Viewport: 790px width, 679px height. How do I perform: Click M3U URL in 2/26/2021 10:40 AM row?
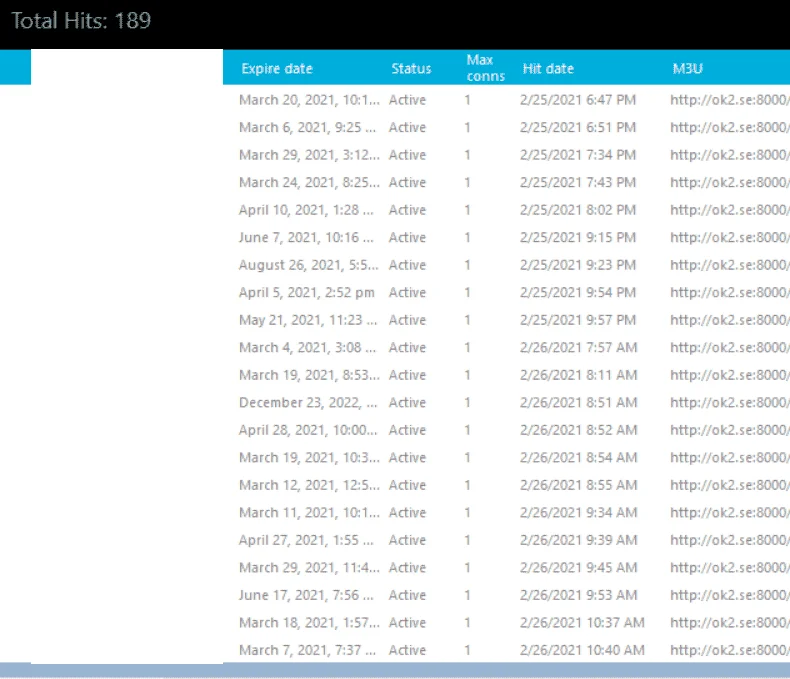(x=730, y=650)
